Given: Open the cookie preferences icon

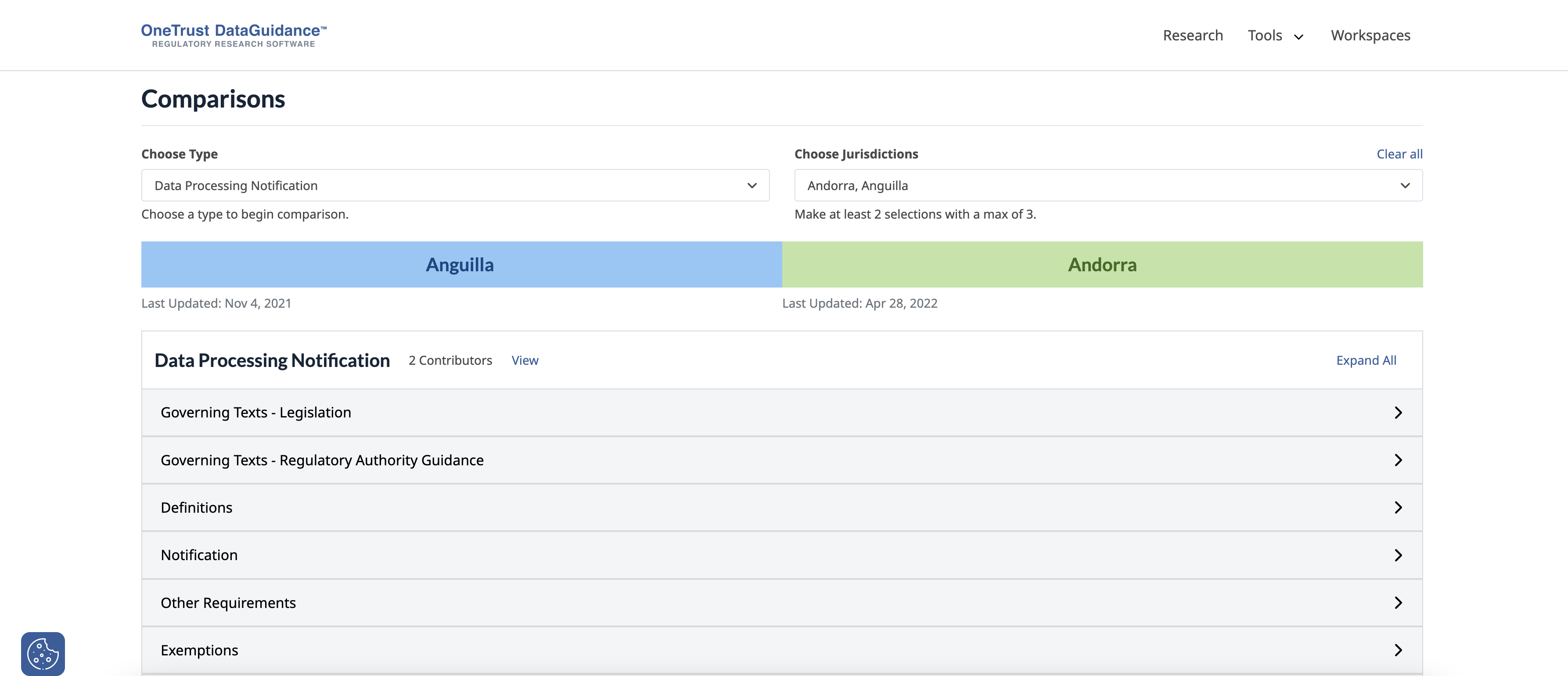Looking at the screenshot, I should tap(43, 654).
